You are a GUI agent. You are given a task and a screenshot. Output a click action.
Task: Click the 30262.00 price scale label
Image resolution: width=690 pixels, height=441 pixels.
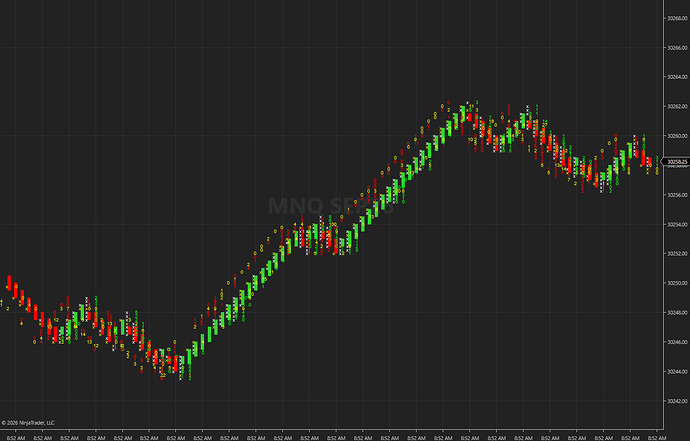point(677,107)
